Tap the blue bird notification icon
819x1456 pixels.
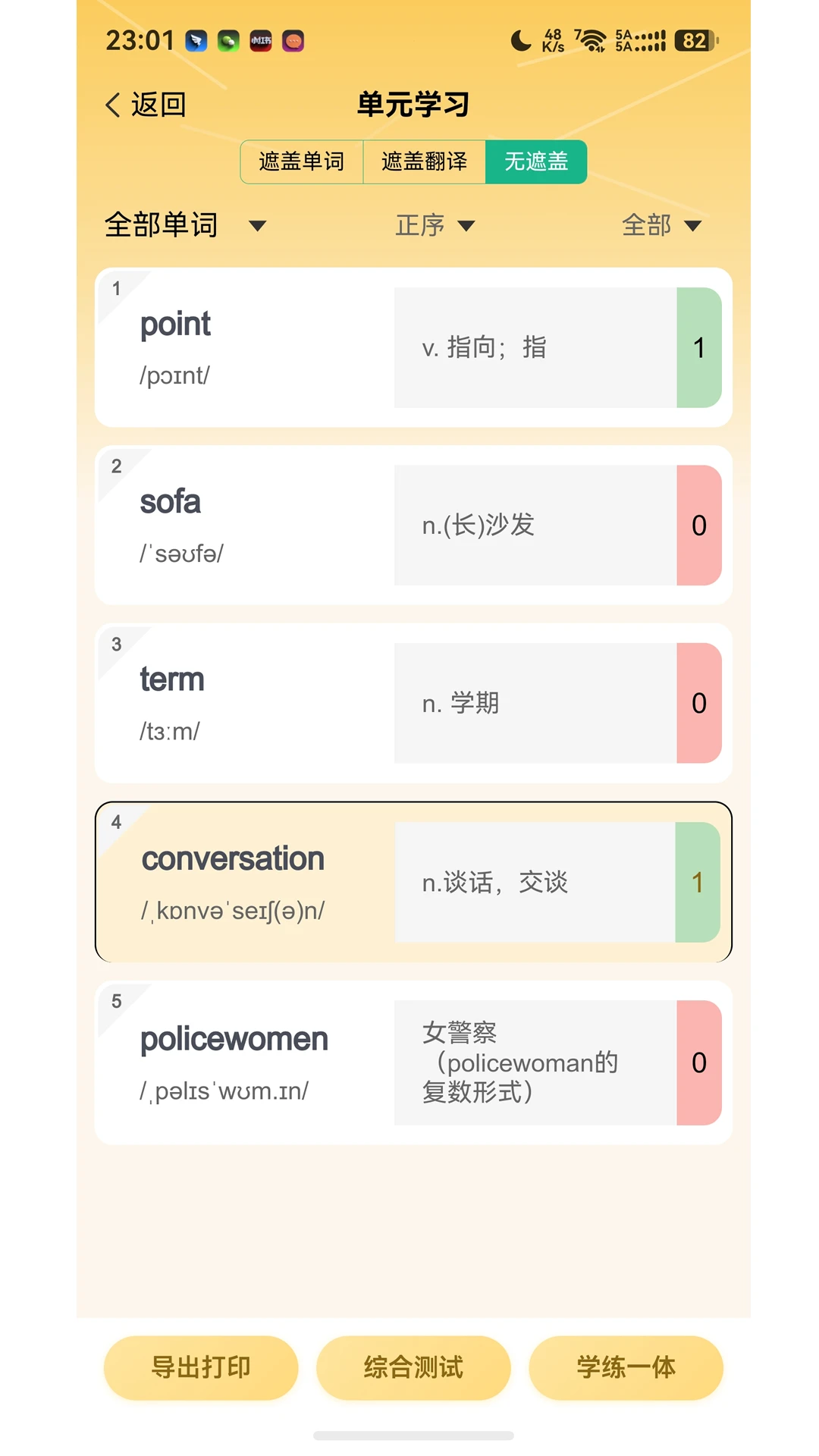point(196,41)
